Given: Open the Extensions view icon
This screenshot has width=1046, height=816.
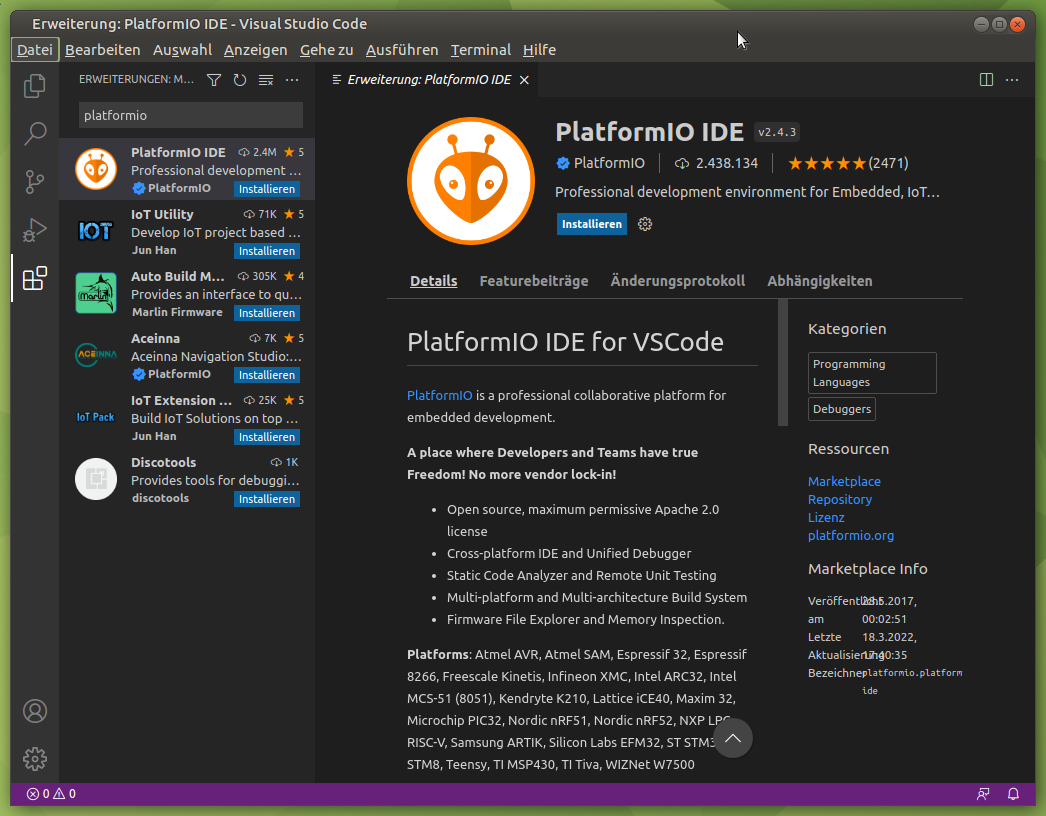Looking at the screenshot, I should click(x=35, y=278).
